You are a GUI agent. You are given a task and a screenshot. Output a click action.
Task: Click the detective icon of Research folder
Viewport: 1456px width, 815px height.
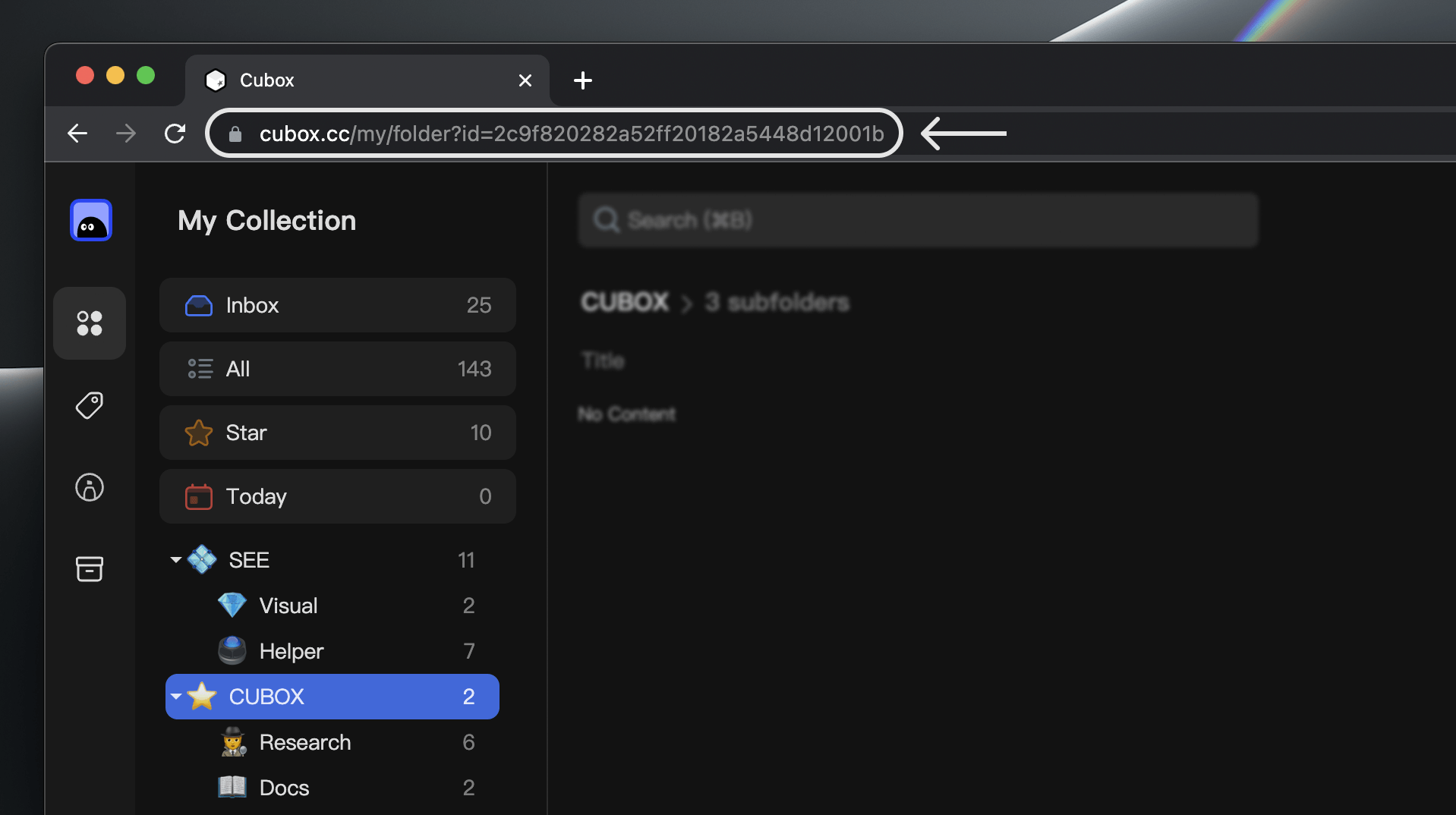[x=232, y=742]
